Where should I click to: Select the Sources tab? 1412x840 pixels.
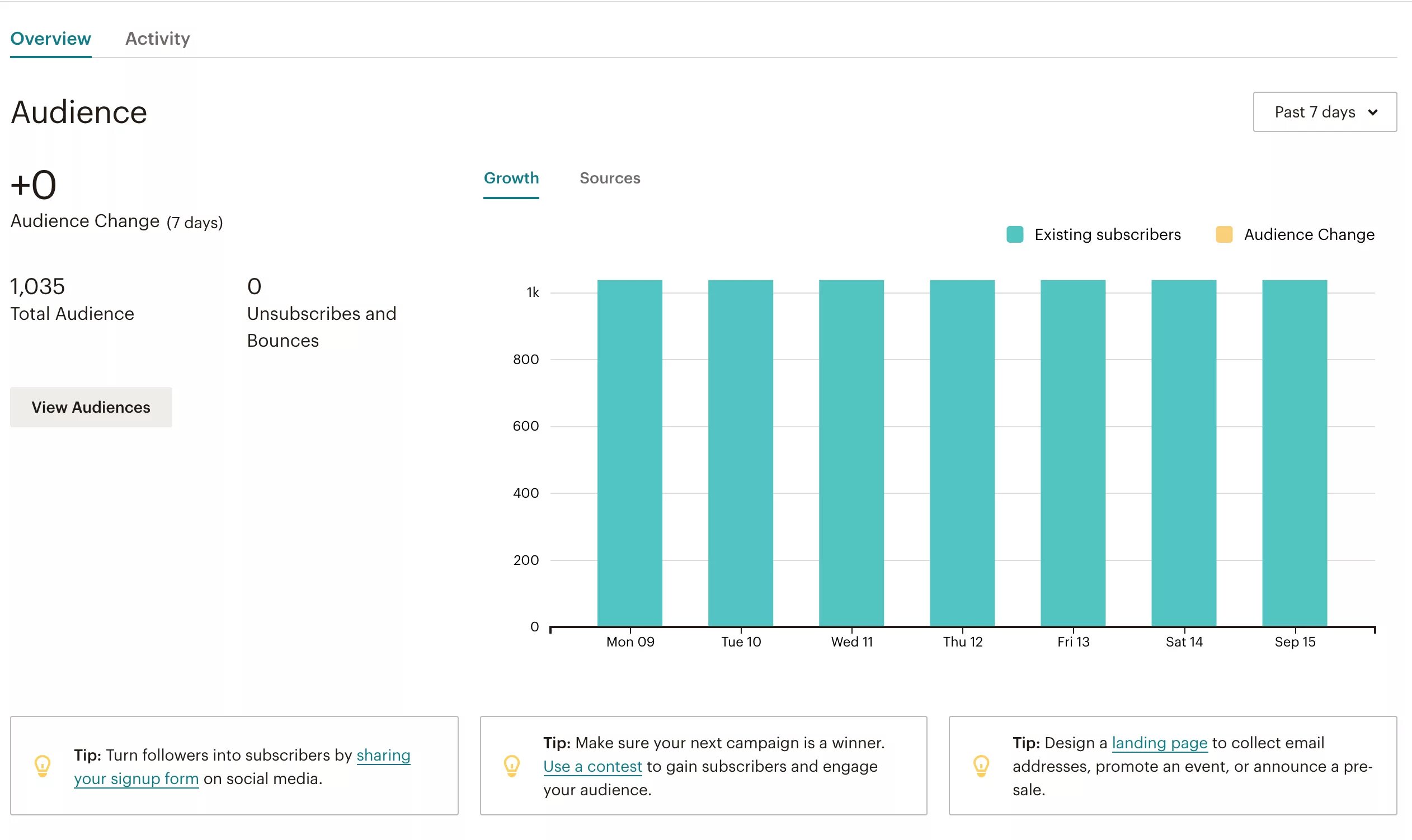(610, 178)
